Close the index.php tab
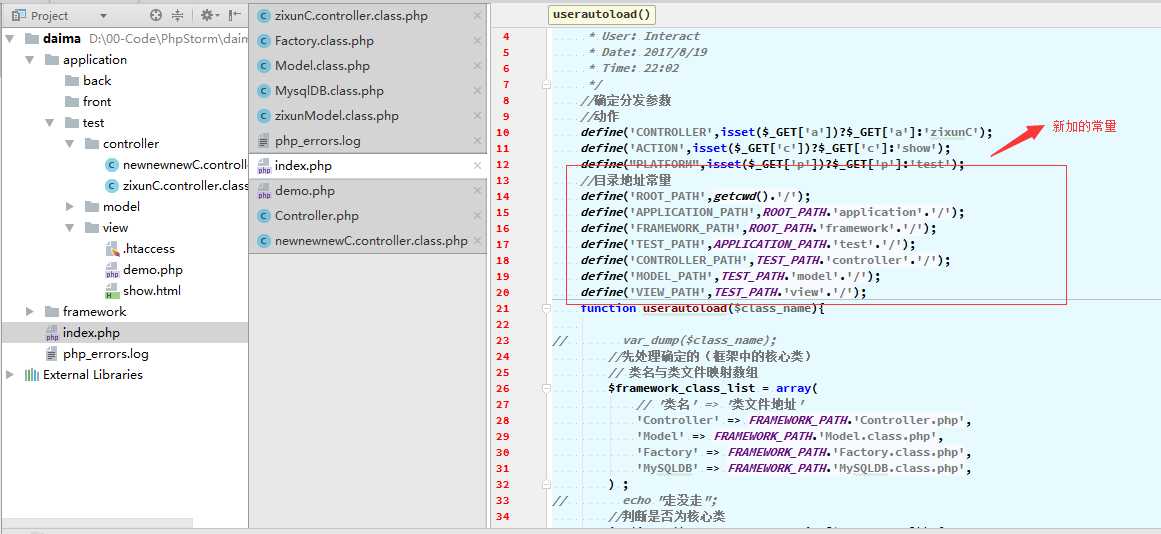Screen dimensions: 1161x534 (478, 166)
